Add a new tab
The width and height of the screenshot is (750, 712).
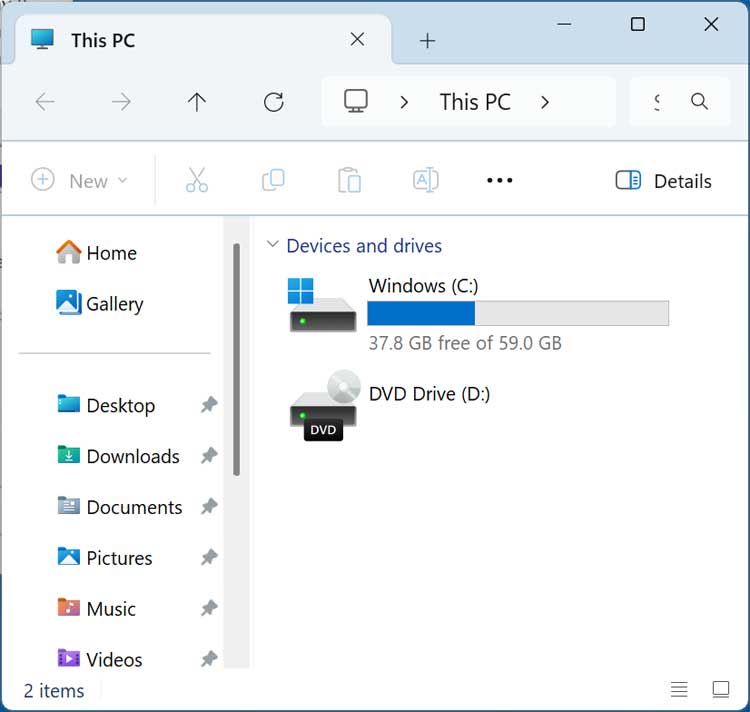click(x=427, y=41)
